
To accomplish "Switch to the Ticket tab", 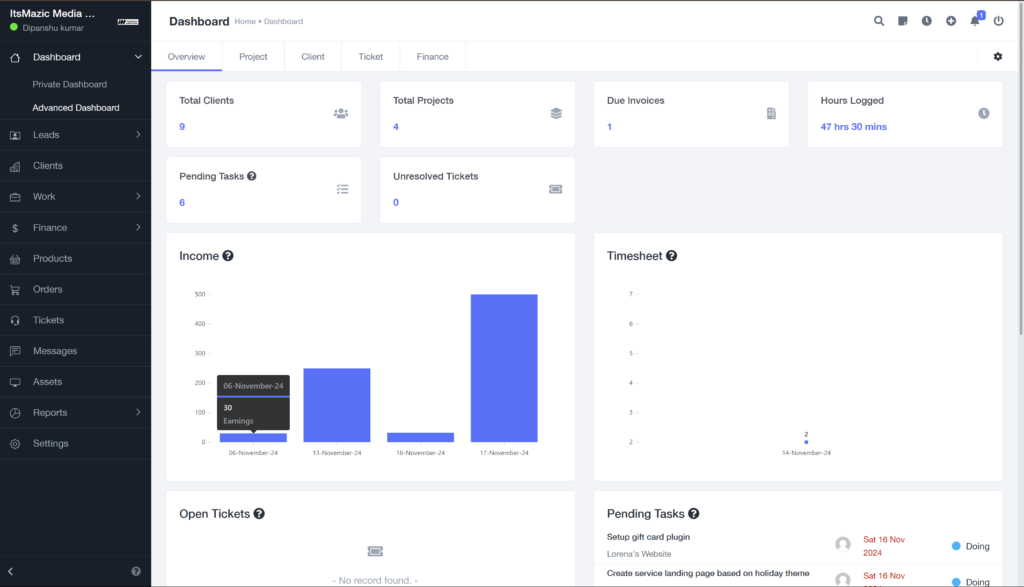I will point(370,57).
